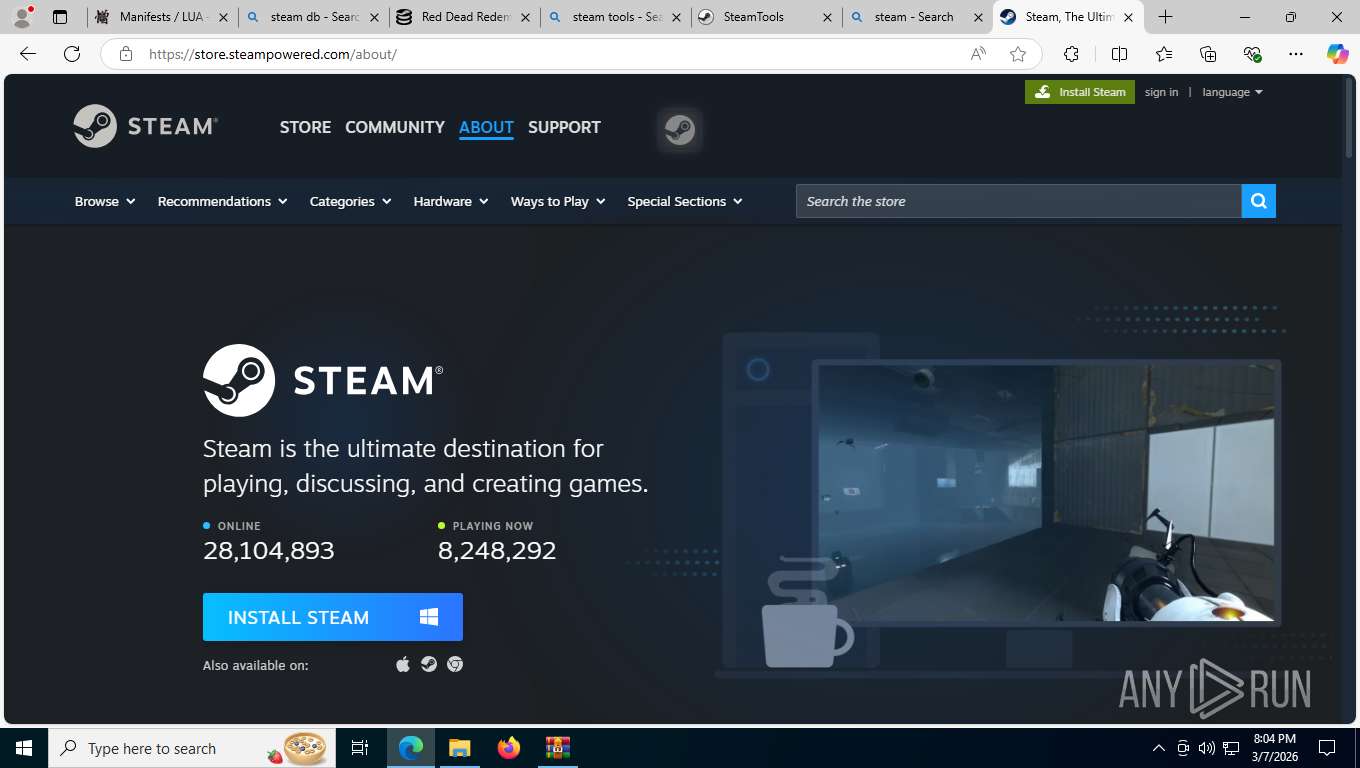Close the Steam about page tab

click(x=1128, y=17)
